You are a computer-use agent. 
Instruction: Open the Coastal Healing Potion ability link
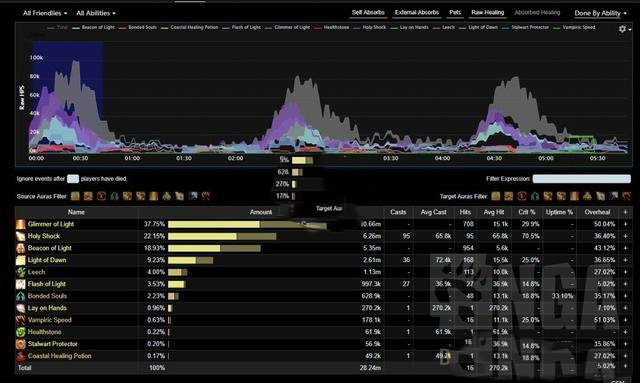(x=60, y=356)
